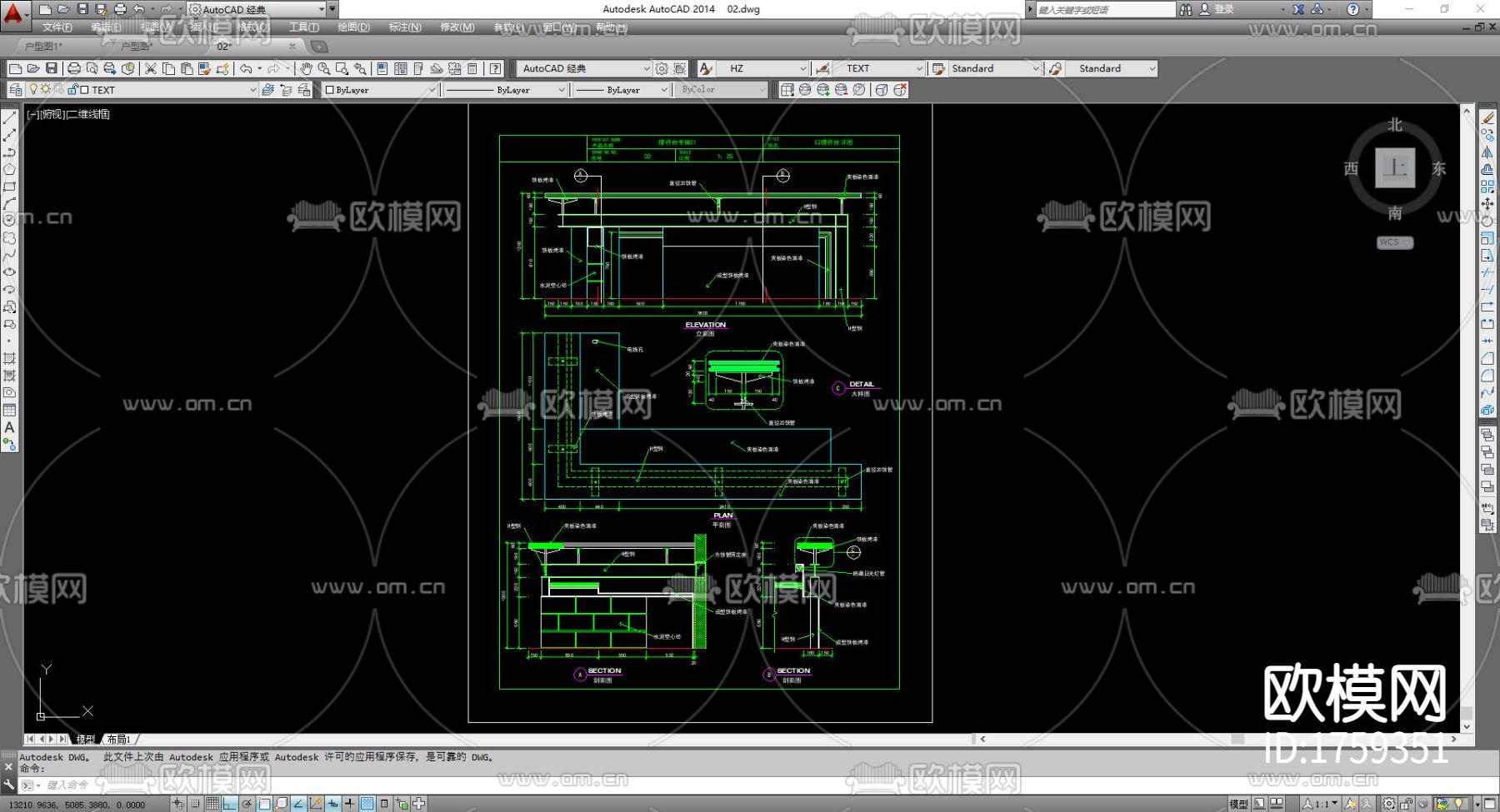Image resolution: width=1500 pixels, height=812 pixels.
Task: Select the Multiline Text 'A' tool
Action: point(9,427)
